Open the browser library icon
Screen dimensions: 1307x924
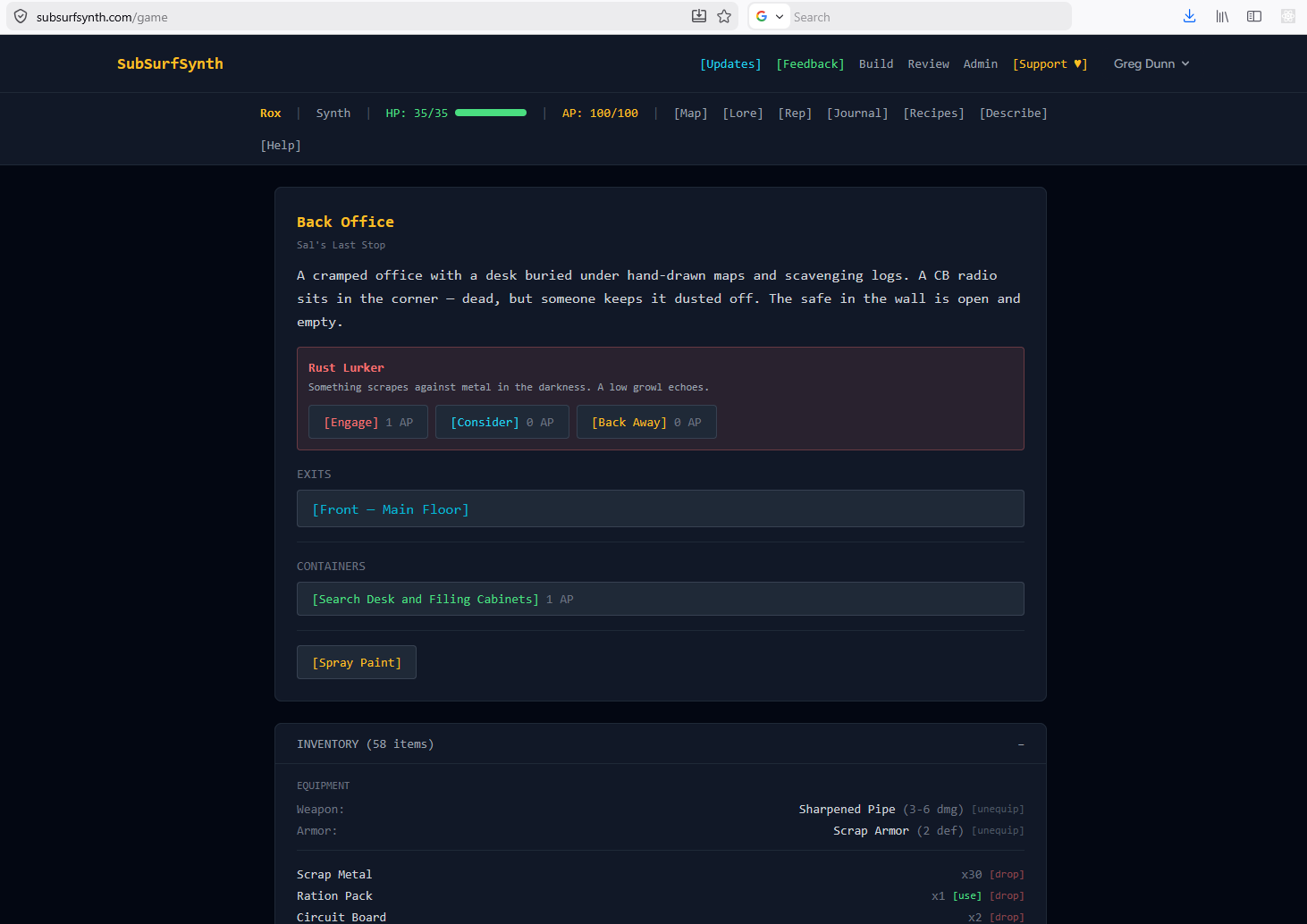[1222, 16]
